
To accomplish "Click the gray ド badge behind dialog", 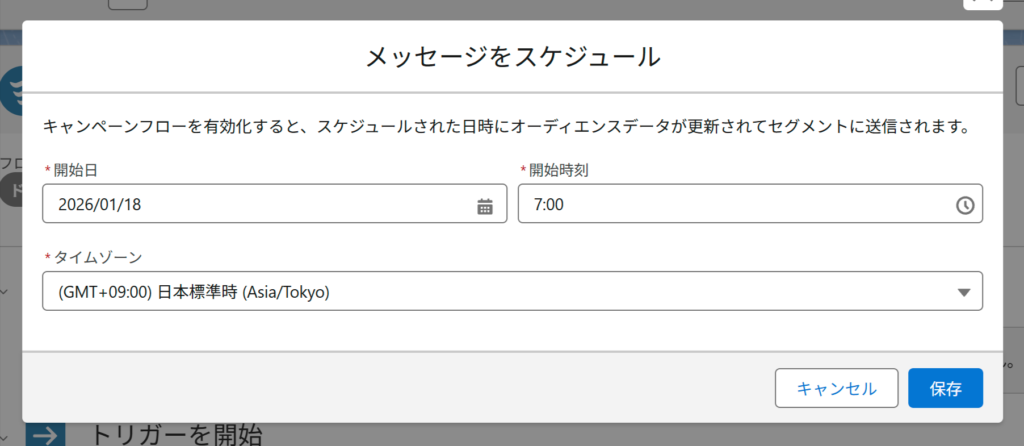I will (x=10, y=191).
